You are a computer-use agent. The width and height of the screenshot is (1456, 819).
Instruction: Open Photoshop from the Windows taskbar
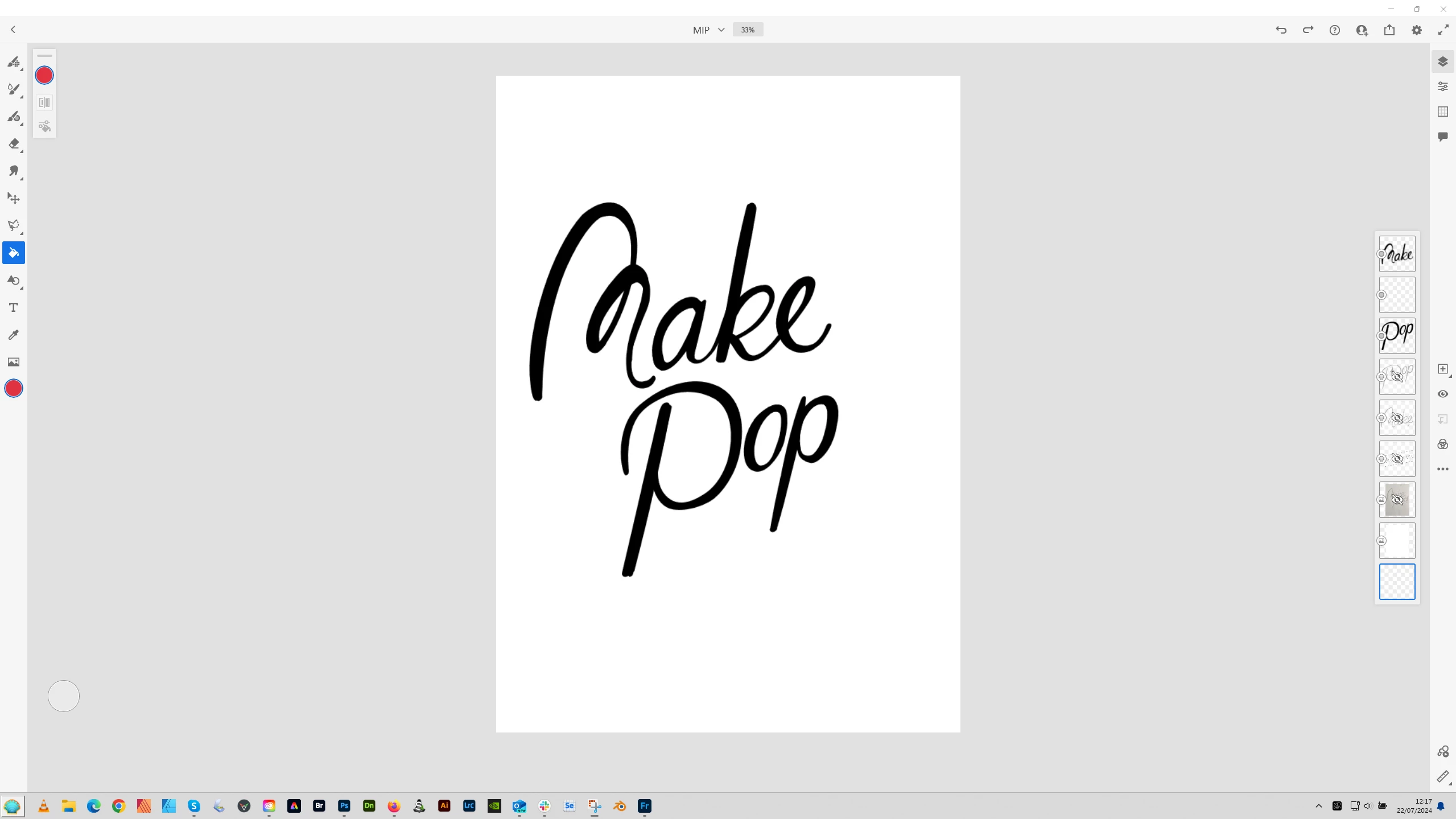pyautogui.click(x=344, y=806)
